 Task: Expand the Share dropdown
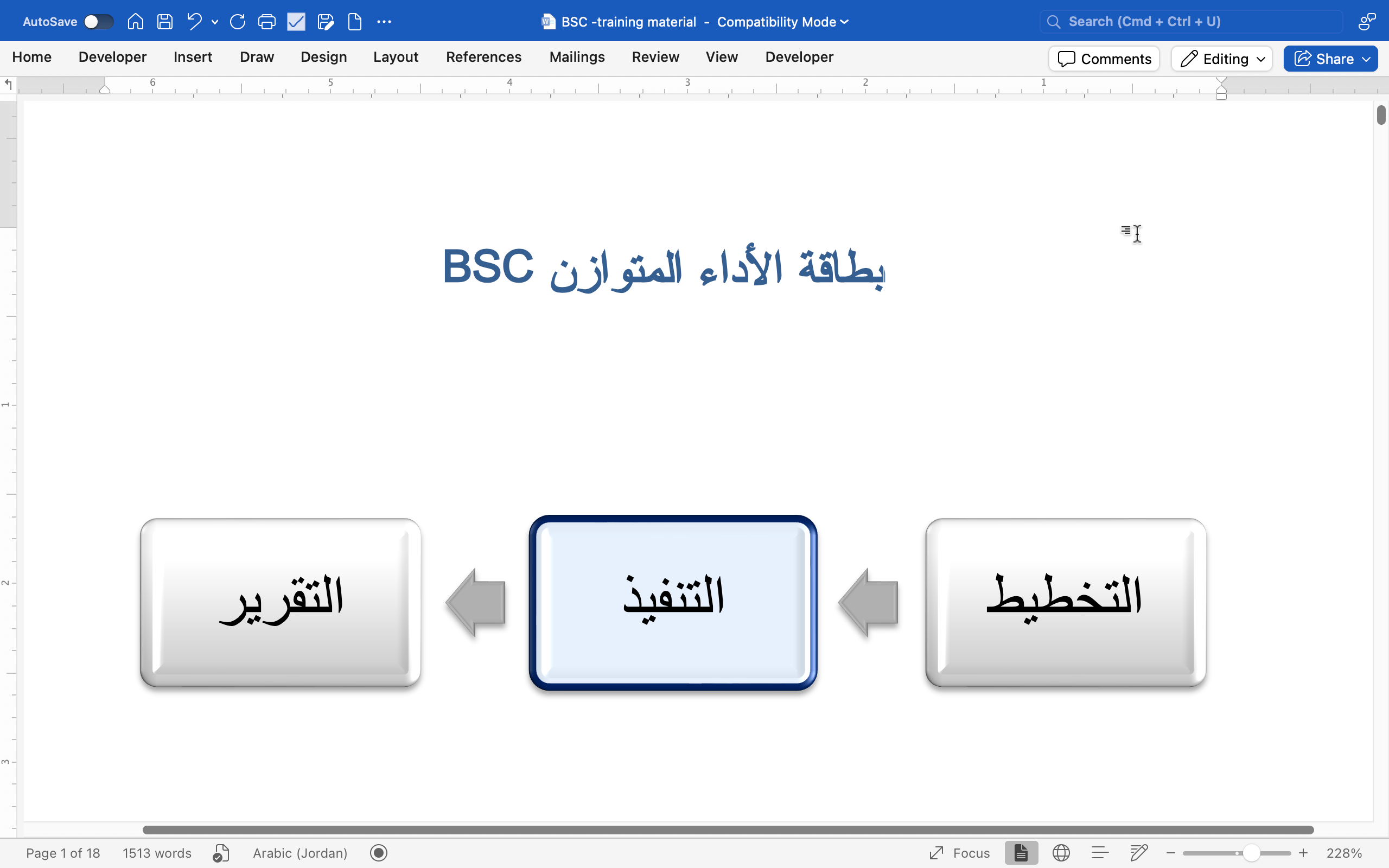tap(1366, 59)
